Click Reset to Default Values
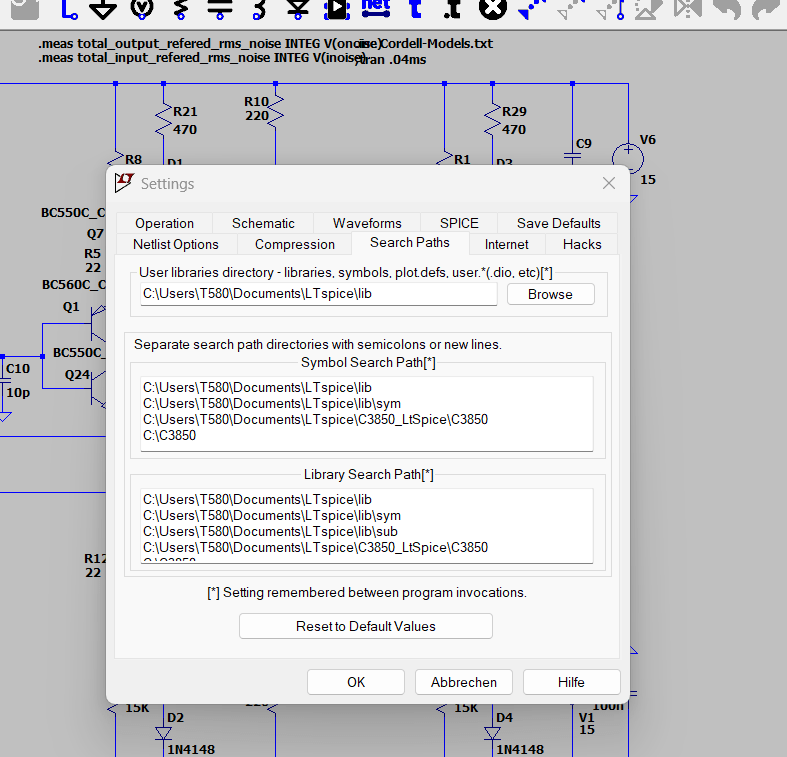The image size is (787, 757). pos(365,626)
